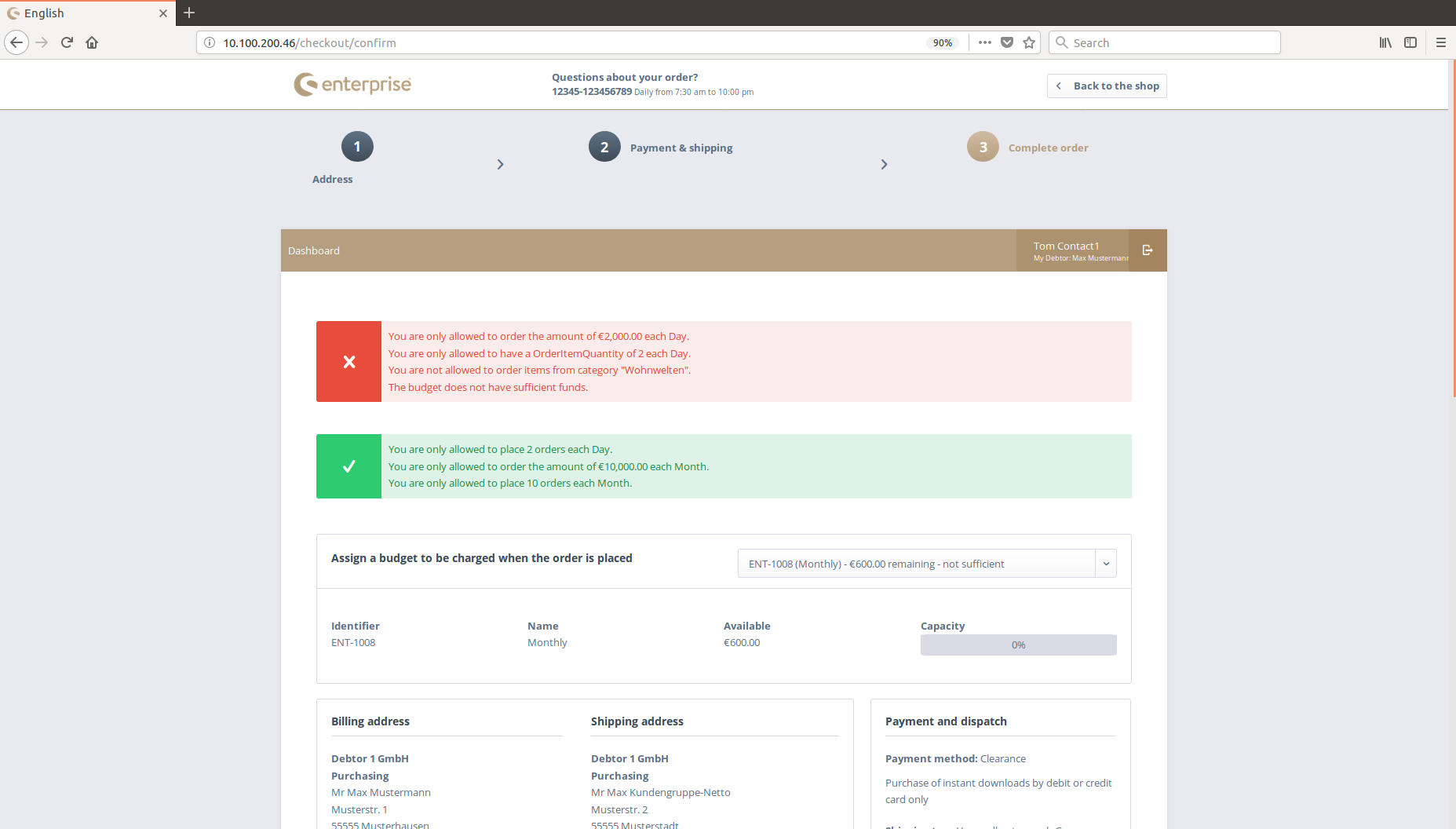The height and width of the screenshot is (829, 1456).
Task: Expand the budget selection dropdown arrow
Action: point(1106,564)
